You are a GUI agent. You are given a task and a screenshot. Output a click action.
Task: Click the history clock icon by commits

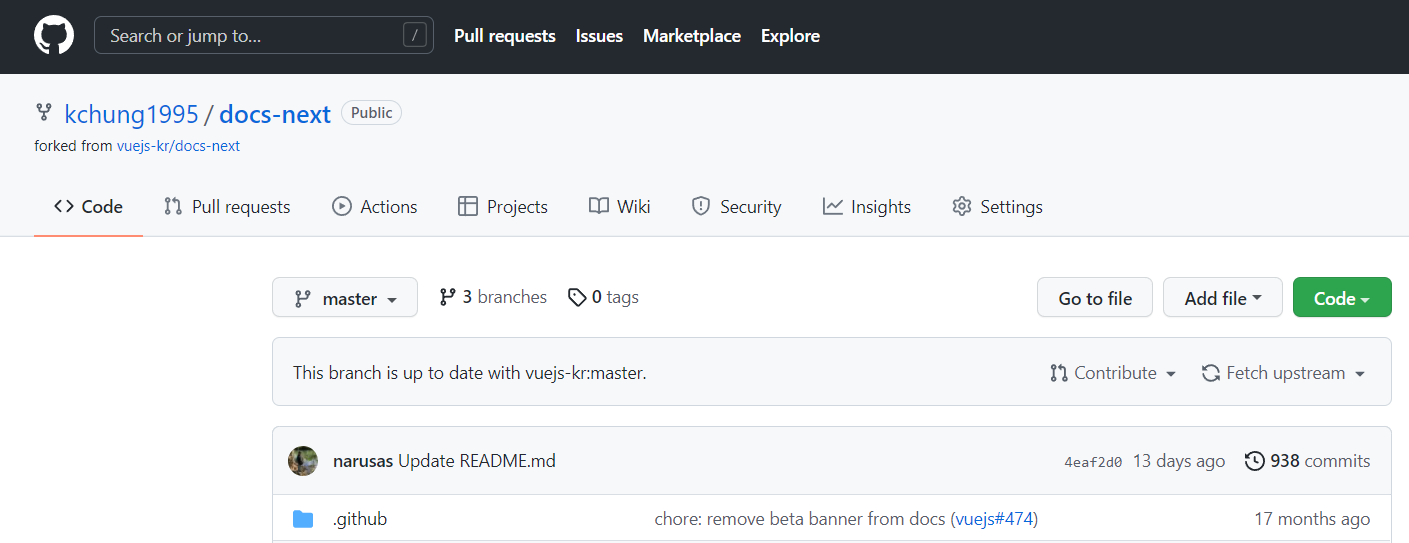[x=1254, y=461]
